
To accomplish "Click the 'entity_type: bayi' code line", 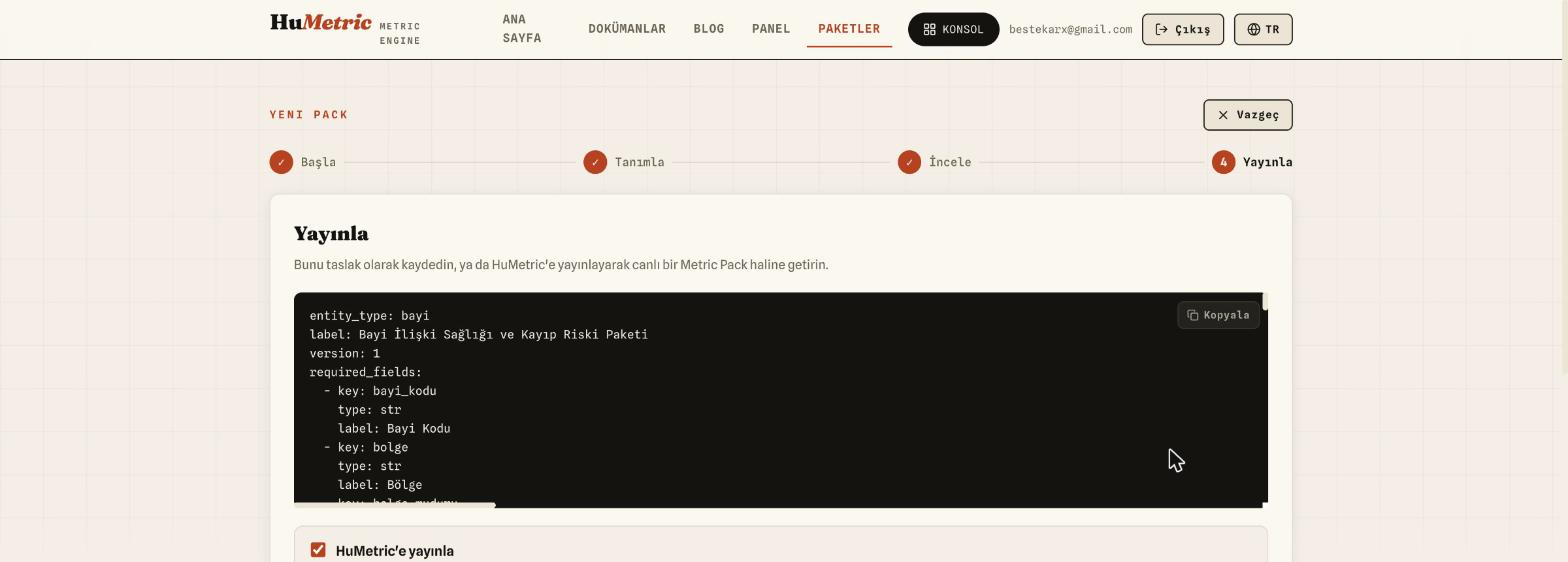I will coord(369,316).
